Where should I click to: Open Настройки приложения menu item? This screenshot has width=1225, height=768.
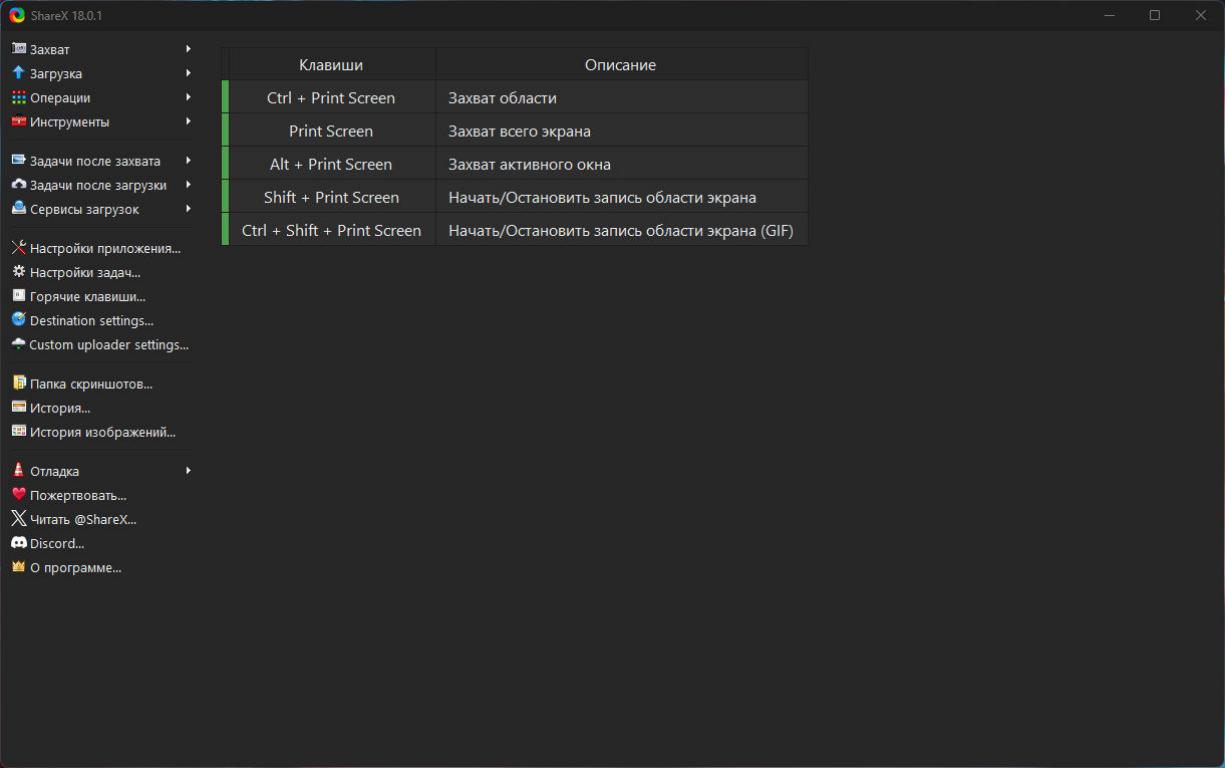coord(104,249)
